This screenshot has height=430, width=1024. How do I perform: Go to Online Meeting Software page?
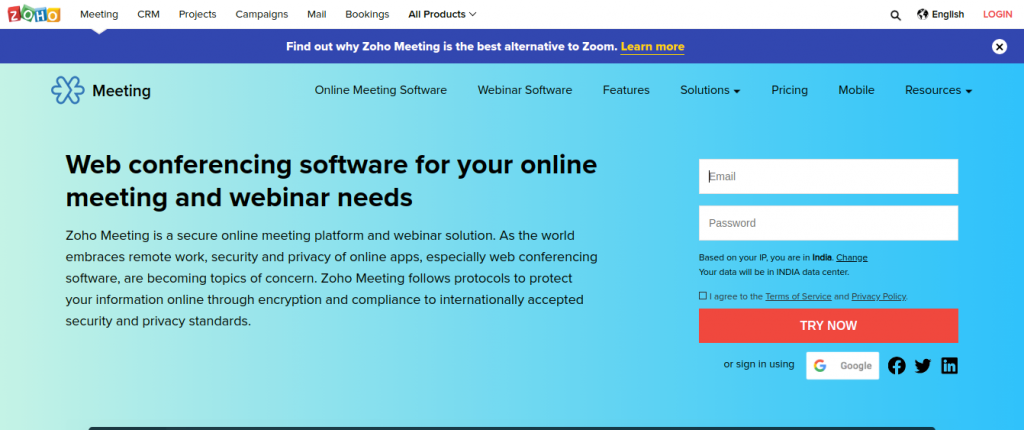tap(381, 90)
